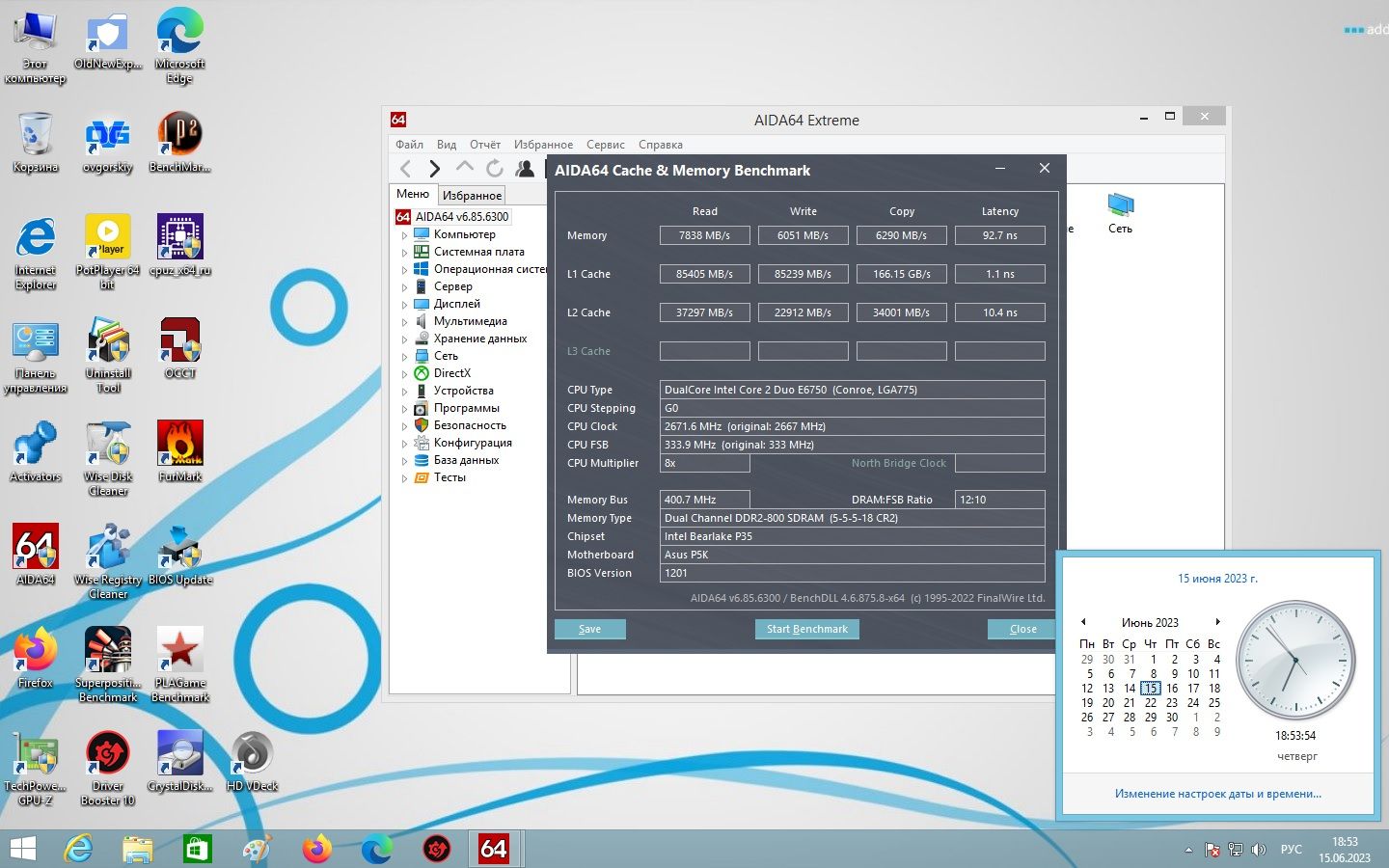Viewport: 1389px width, 868px height.
Task: Select the DirectX tree item
Action: click(452, 373)
